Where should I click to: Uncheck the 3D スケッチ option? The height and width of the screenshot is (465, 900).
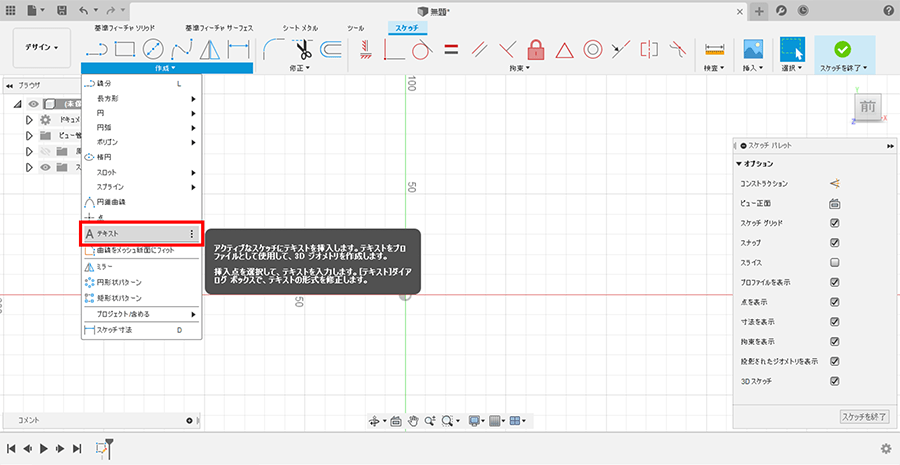click(x=834, y=381)
